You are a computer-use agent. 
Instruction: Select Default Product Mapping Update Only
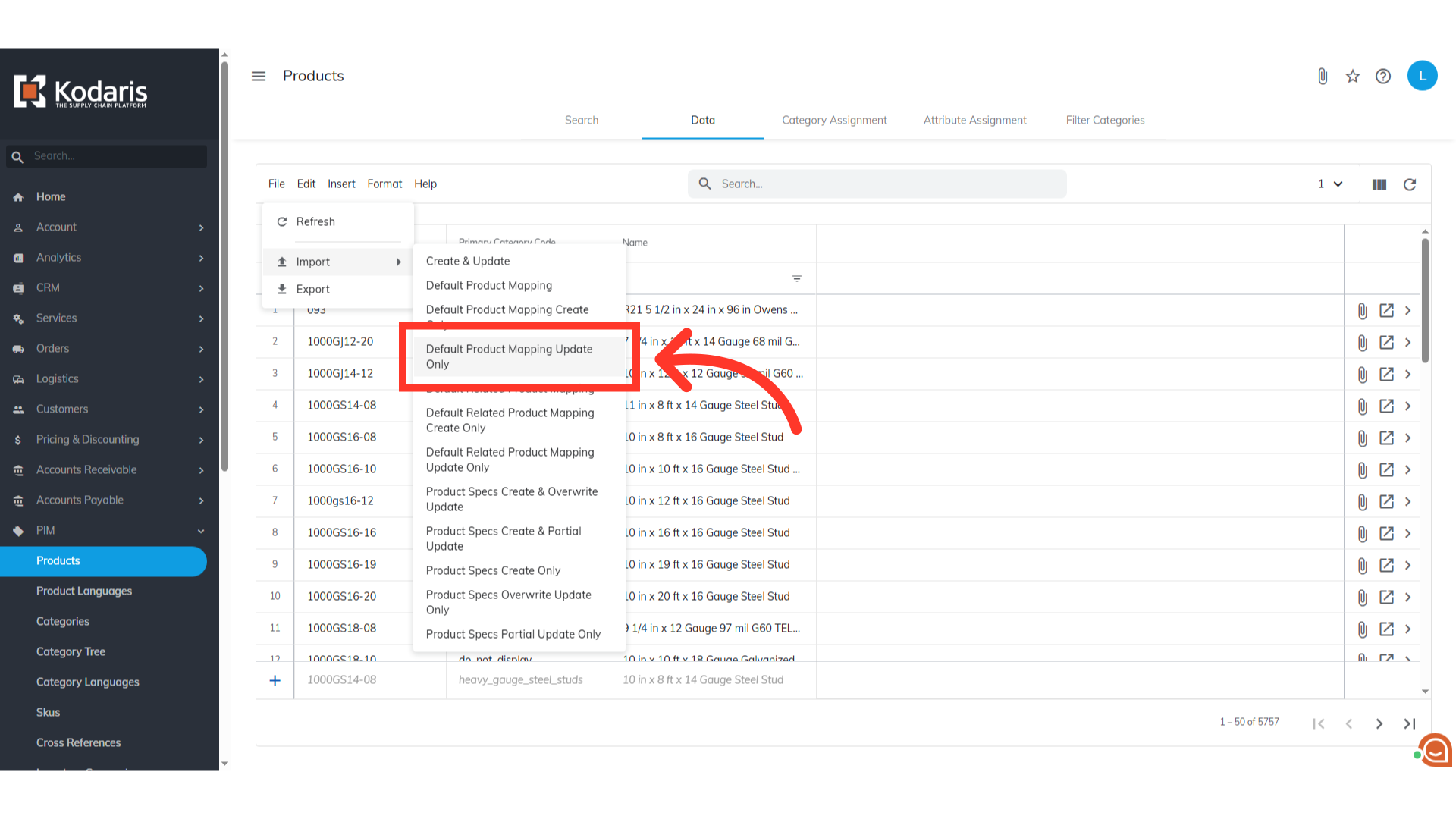(510, 356)
